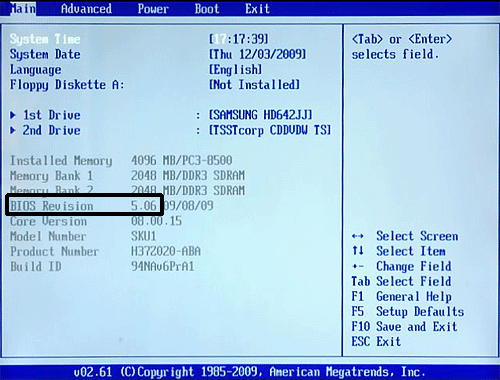The image size is (500, 380).
Task: Click the Floppy Diskette A: label
Action: (x=67, y=85)
